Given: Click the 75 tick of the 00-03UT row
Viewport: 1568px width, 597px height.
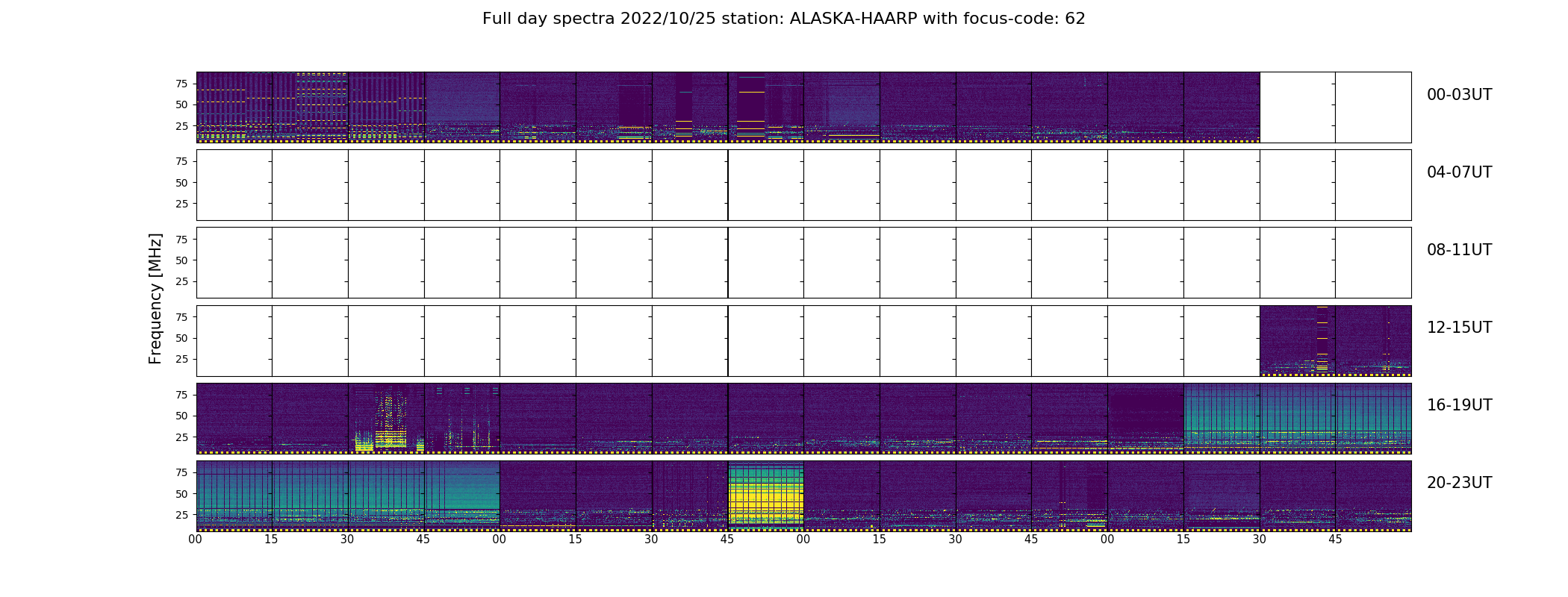Looking at the screenshot, I should point(181,84).
